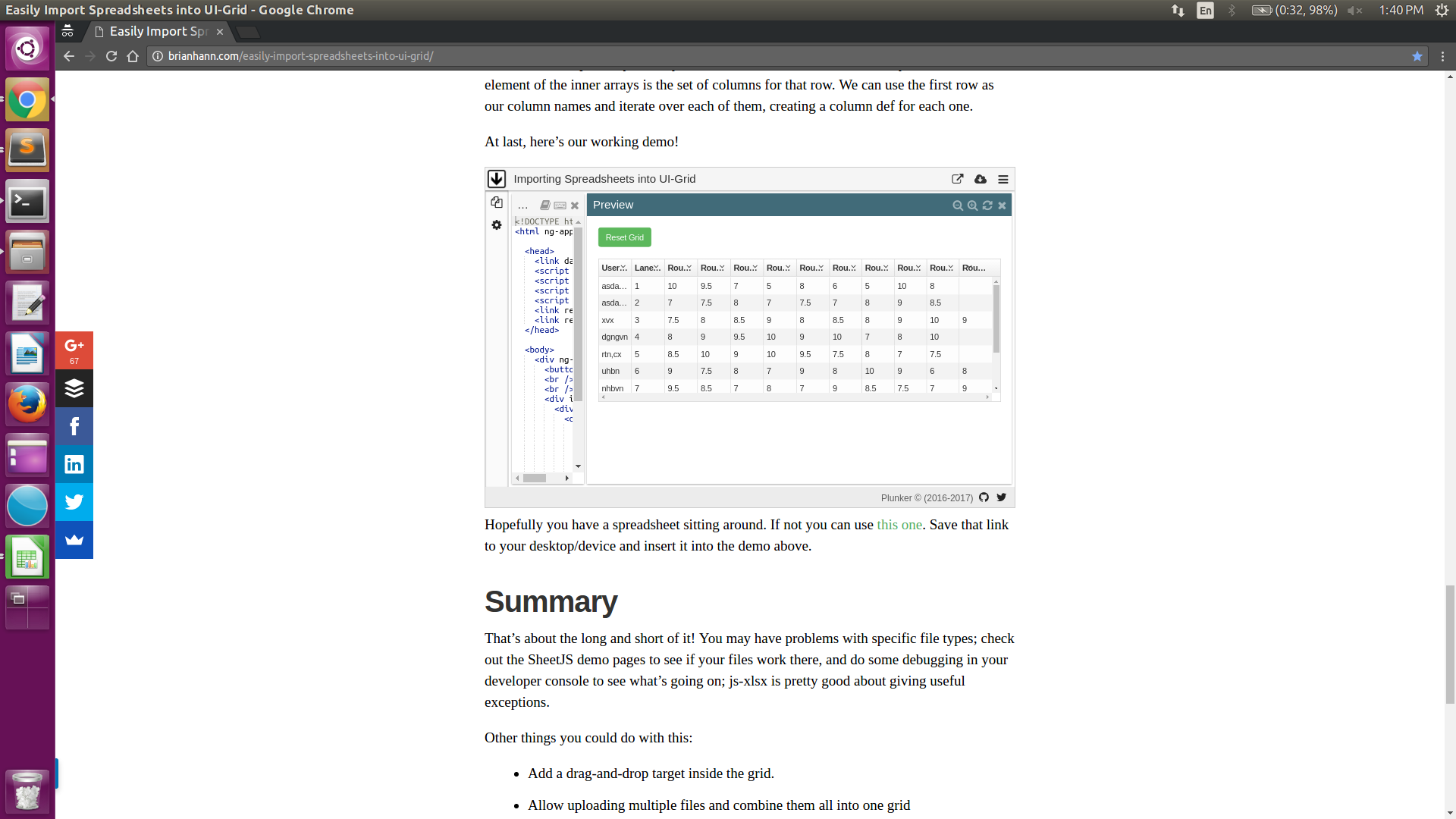The image size is (1456, 819).
Task: Click the Plunker files sidebar icon
Action: point(497,202)
